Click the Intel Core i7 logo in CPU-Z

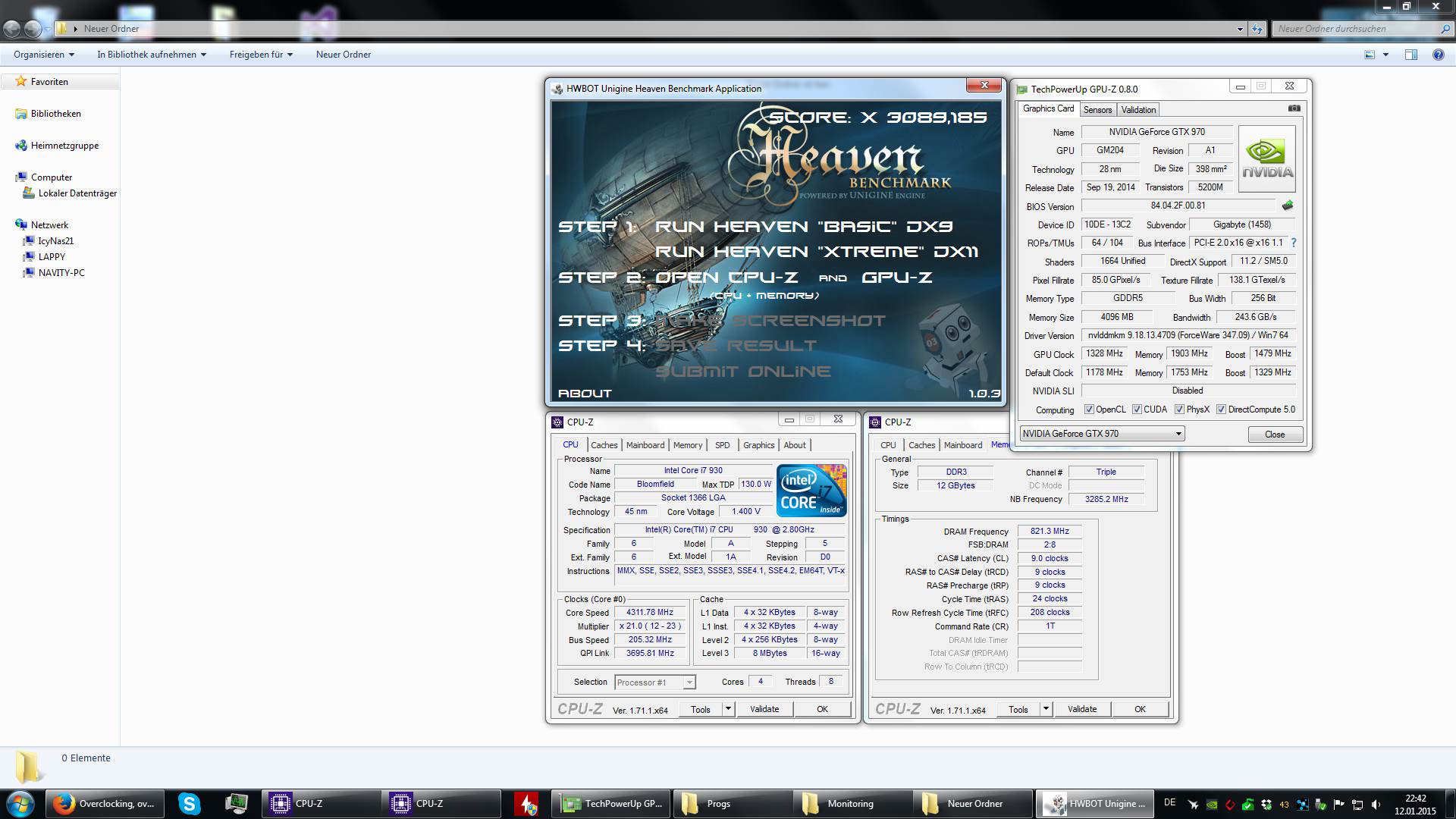811,490
